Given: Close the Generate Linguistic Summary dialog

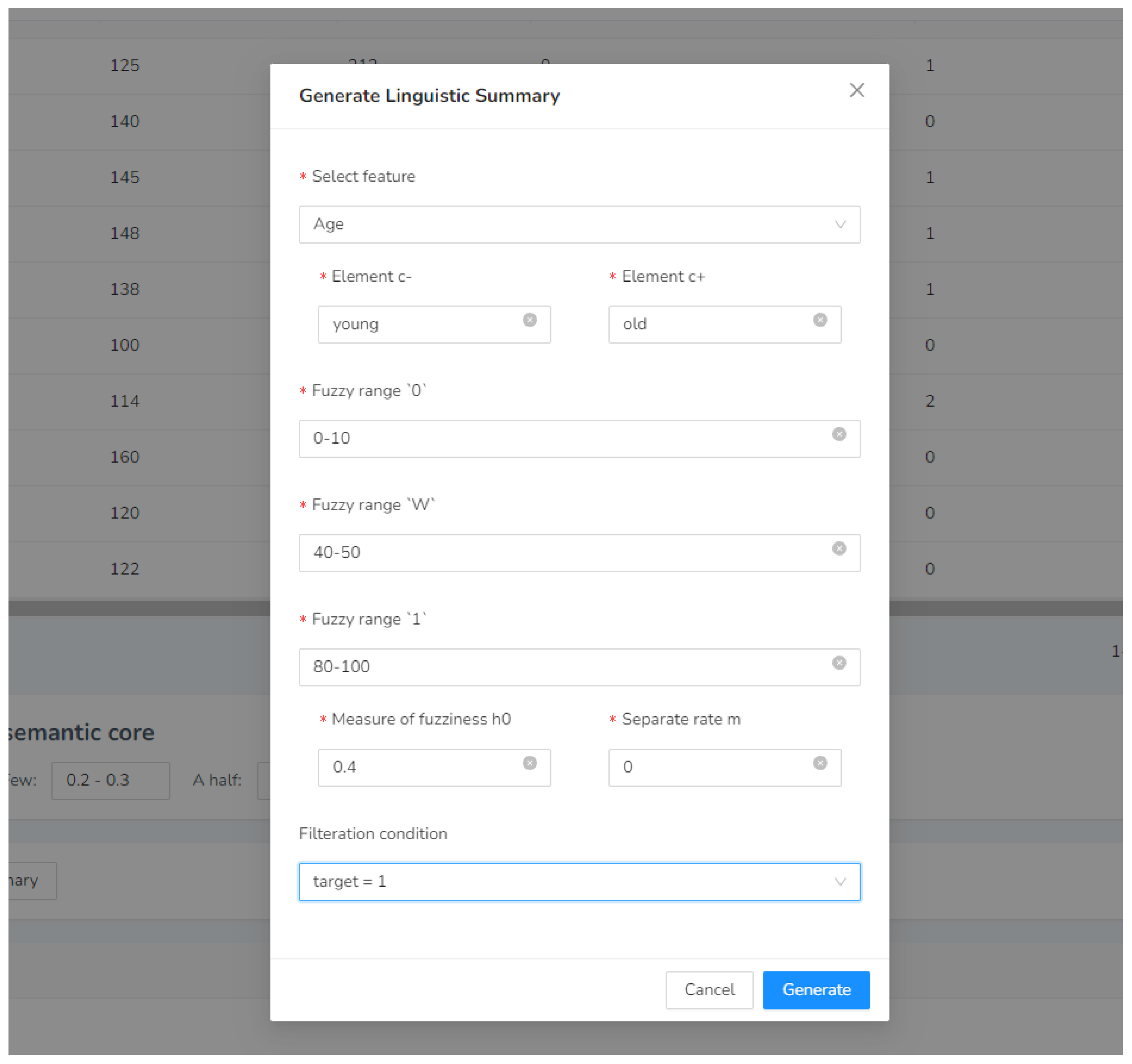Looking at the screenshot, I should coord(857,91).
